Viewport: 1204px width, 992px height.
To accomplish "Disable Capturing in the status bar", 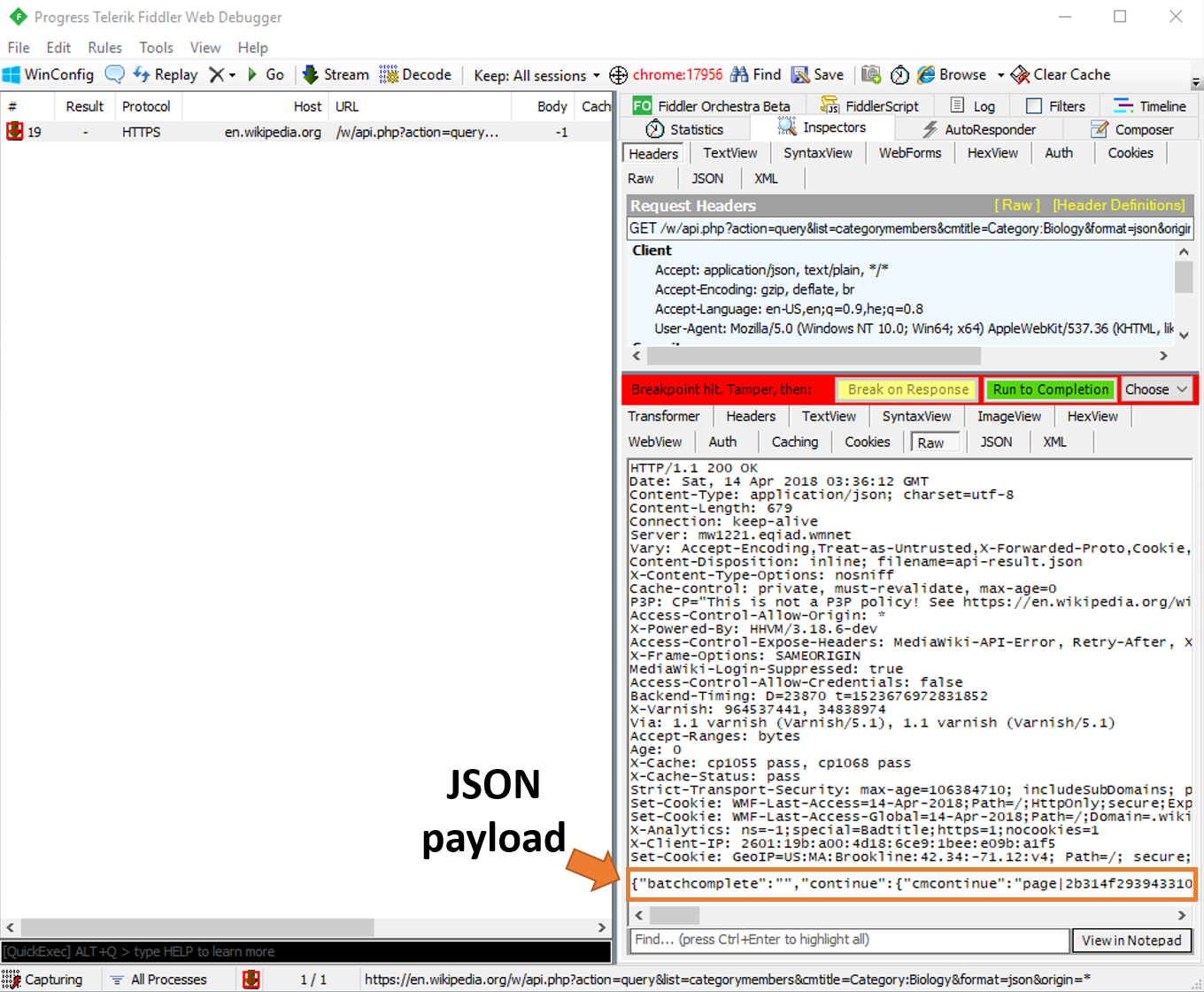I will click(x=46, y=980).
